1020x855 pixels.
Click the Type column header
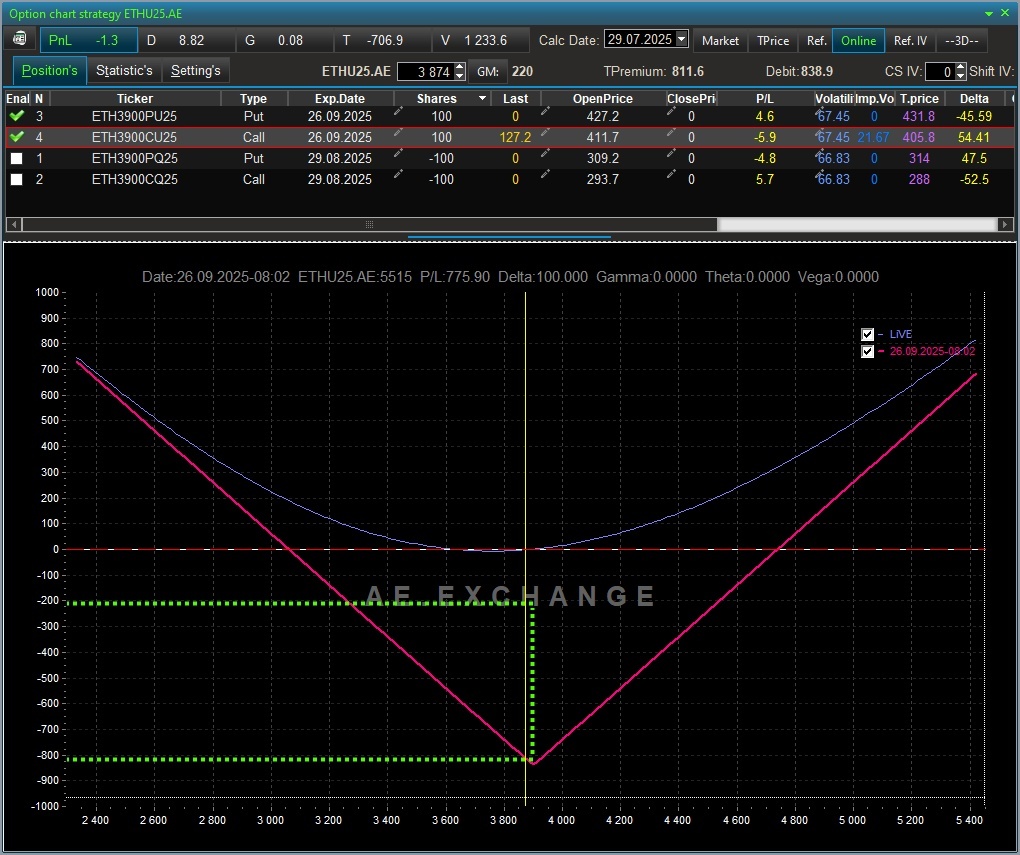pos(253,98)
